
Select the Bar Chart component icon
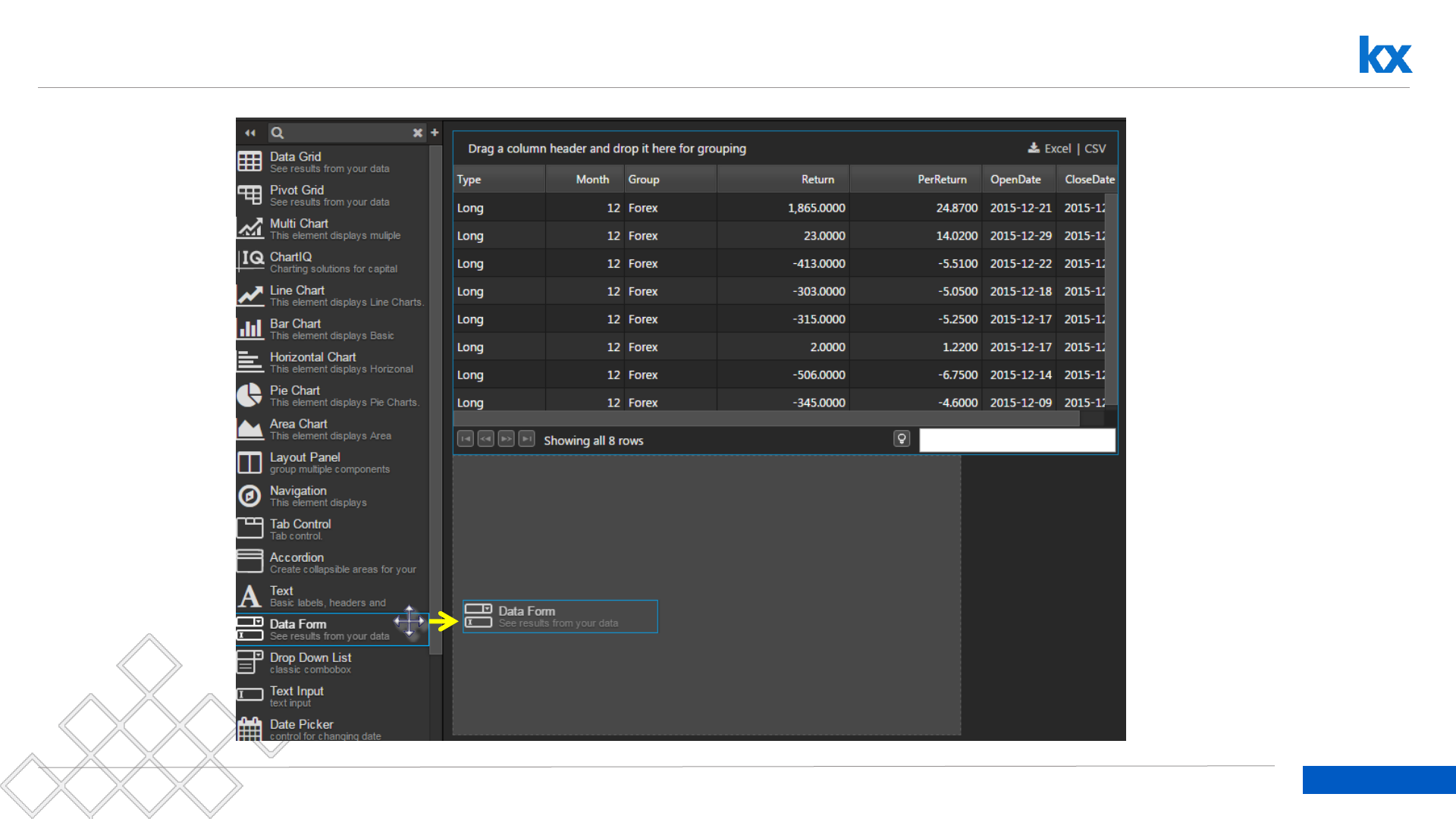pos(249,328)
